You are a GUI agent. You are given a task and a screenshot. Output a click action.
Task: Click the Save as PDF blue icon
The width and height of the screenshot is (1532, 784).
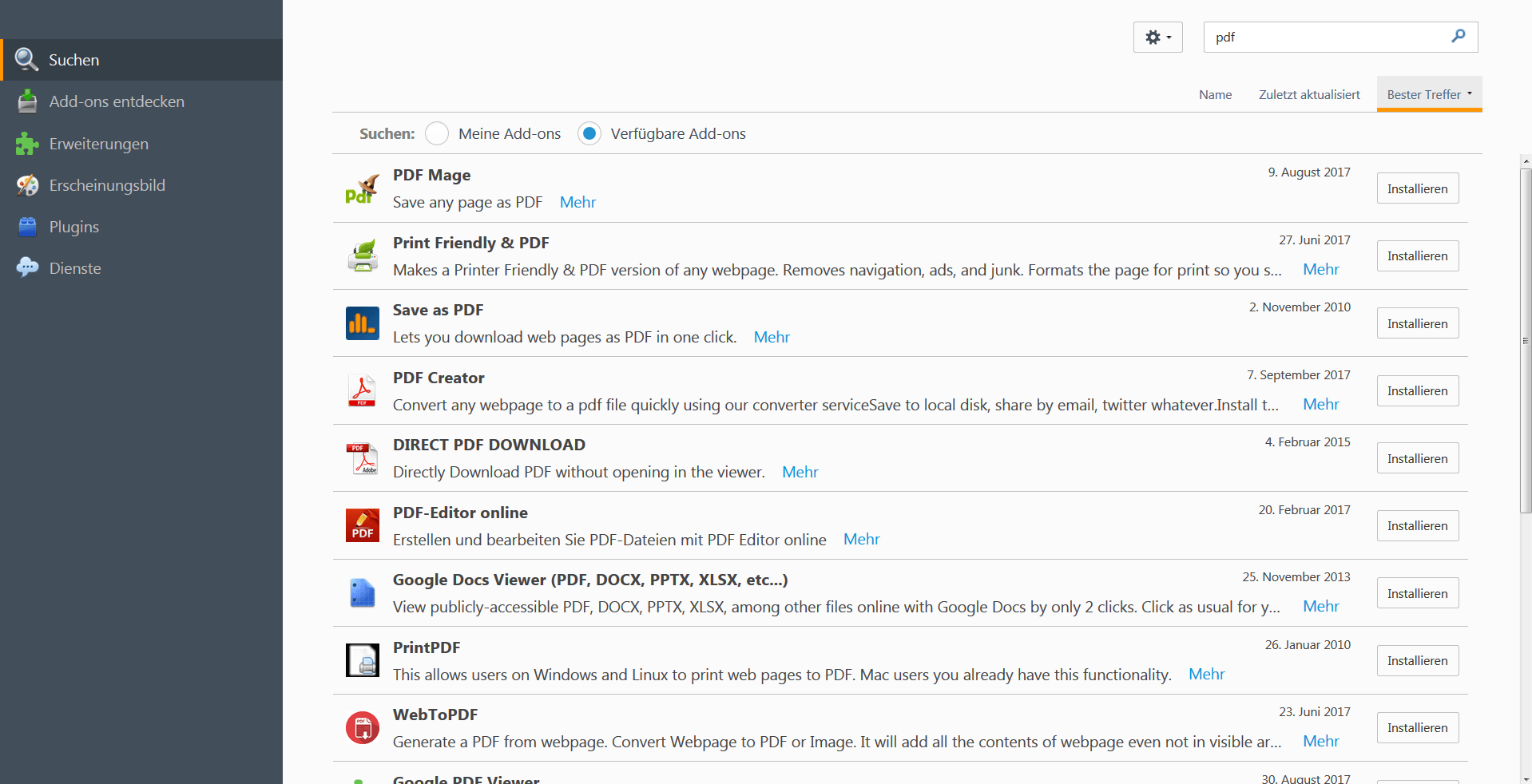click(x=363, y=323)
